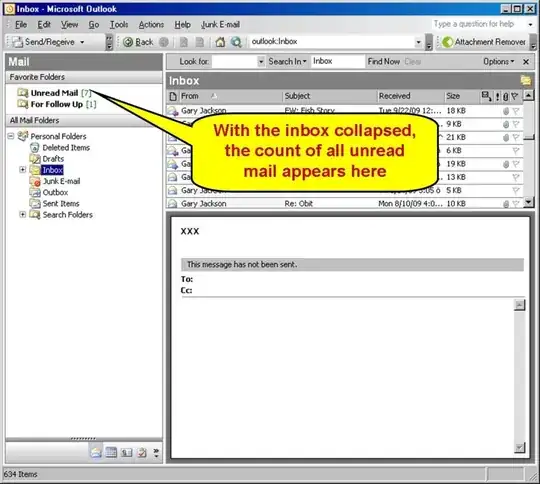540x484 pixels.
Task: Click the folder icon in Inbox banner
Action: click(526, 81)
